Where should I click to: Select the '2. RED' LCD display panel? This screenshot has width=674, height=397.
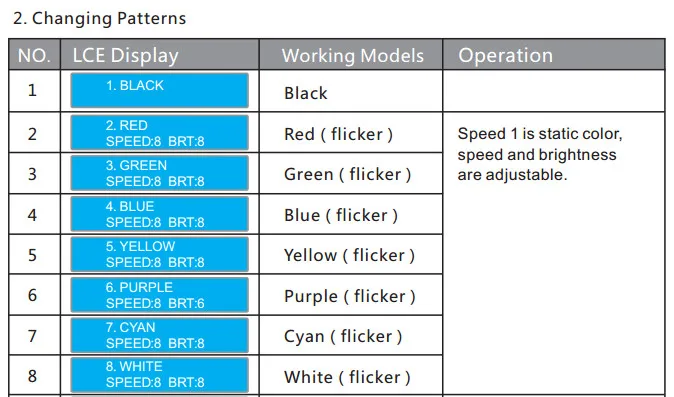tap(159, 132)
